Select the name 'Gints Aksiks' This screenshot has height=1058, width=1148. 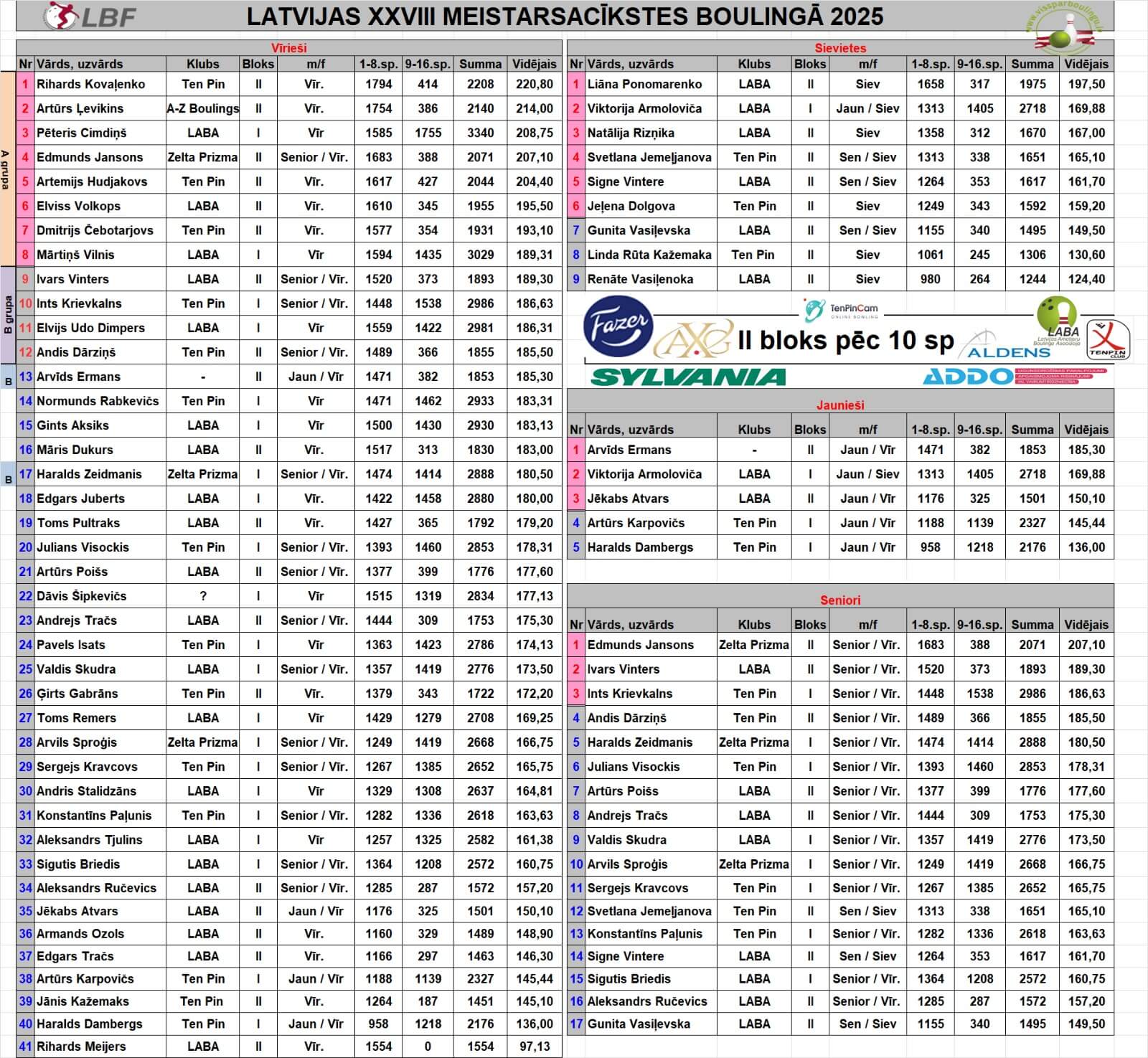(x=72, y=425)
